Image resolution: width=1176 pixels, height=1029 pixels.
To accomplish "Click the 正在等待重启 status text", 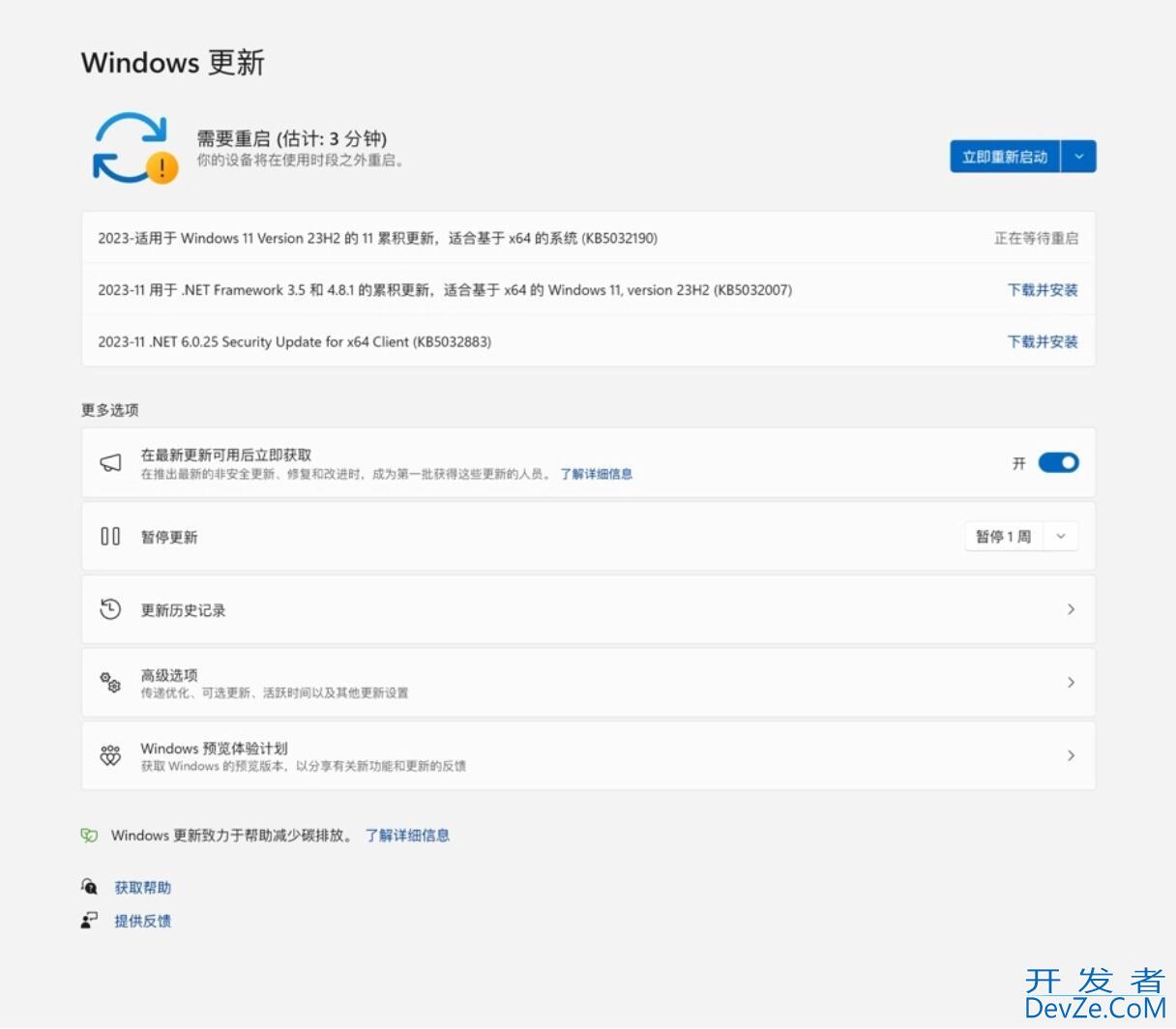I will pyautogui.click(x=1037, y=238).
